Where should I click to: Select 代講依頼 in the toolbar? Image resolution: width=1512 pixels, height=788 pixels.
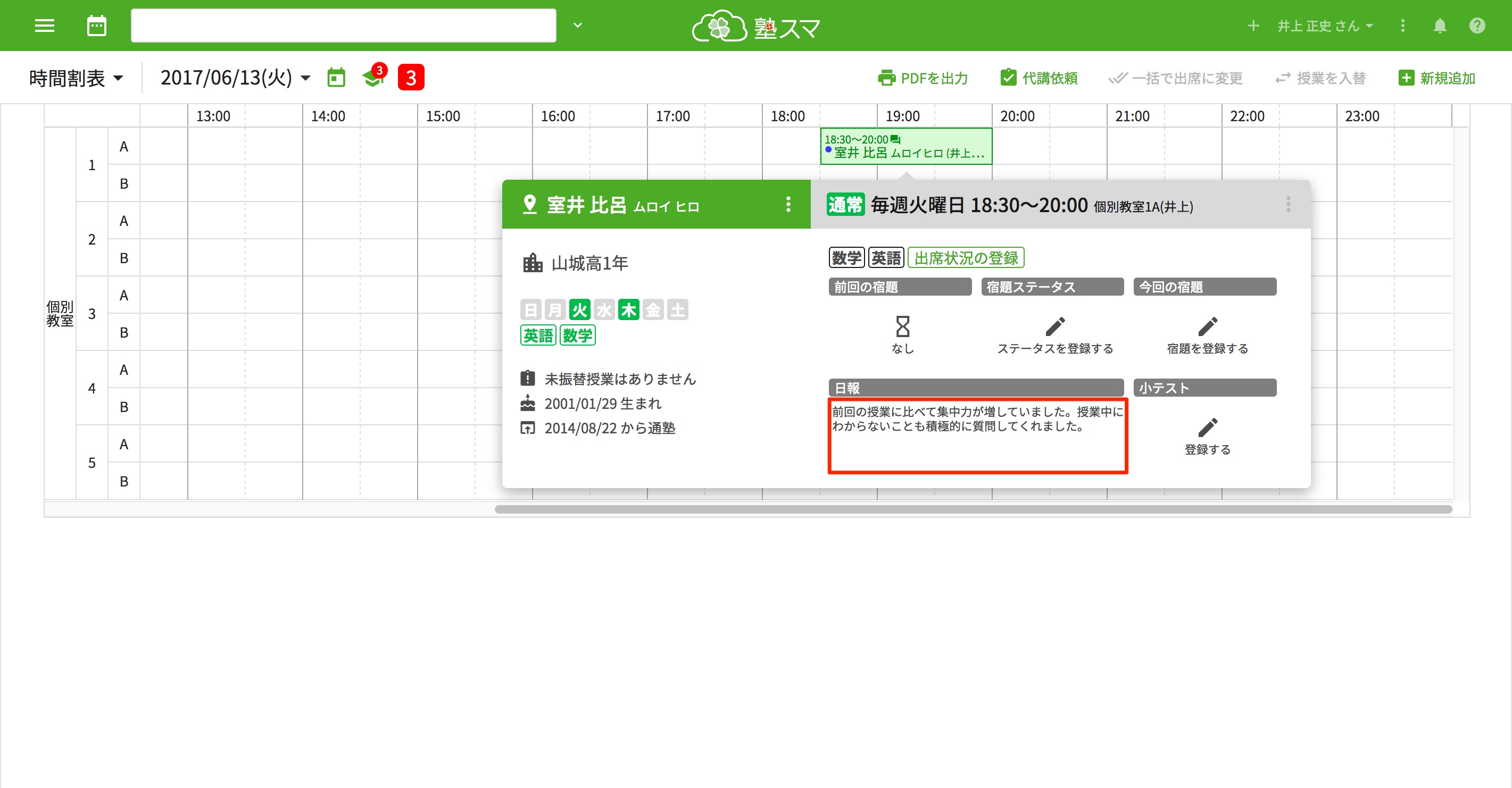pyautogui.click(x=1039, y=78)
